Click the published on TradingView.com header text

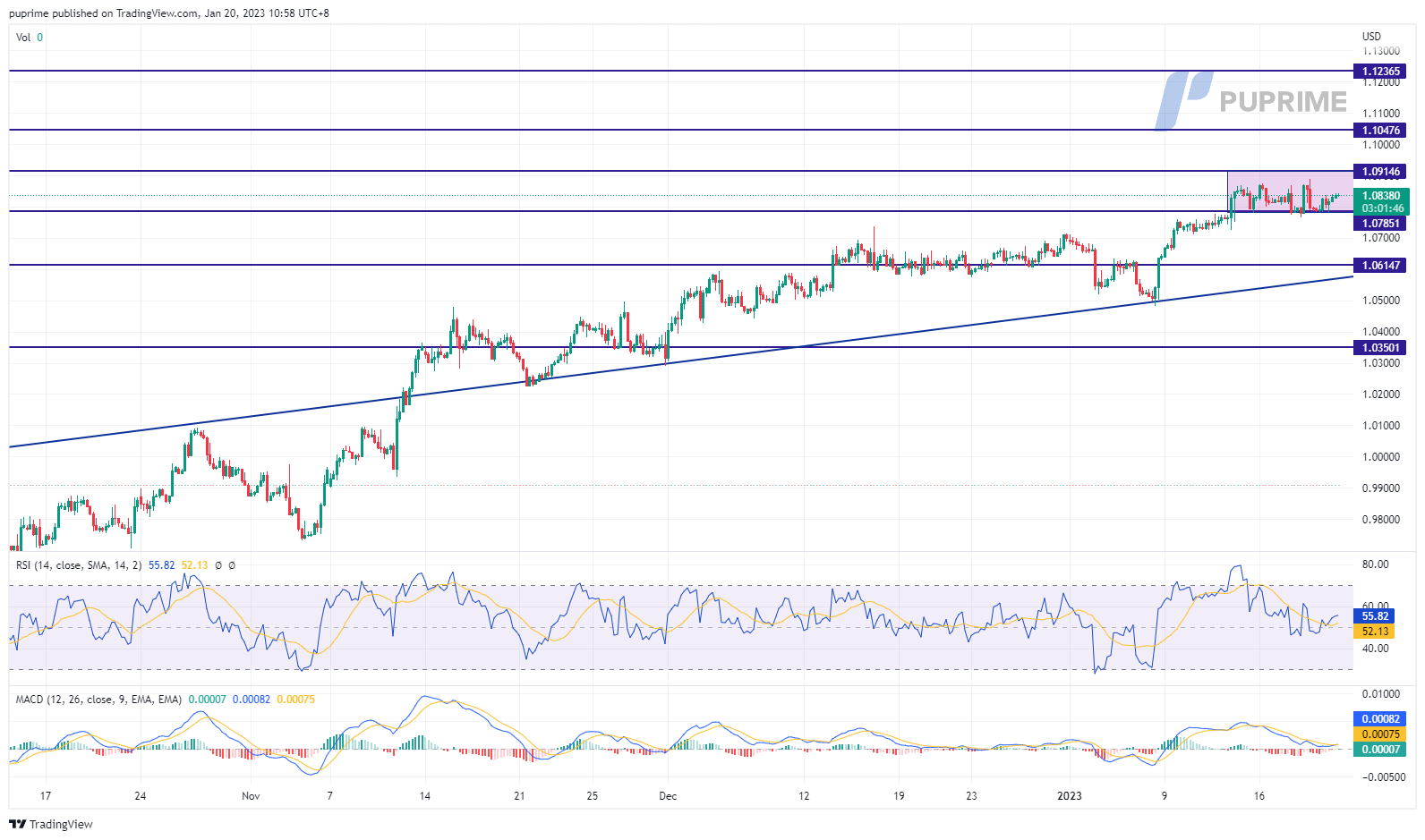pyautogui.click(x=169, y=13)
